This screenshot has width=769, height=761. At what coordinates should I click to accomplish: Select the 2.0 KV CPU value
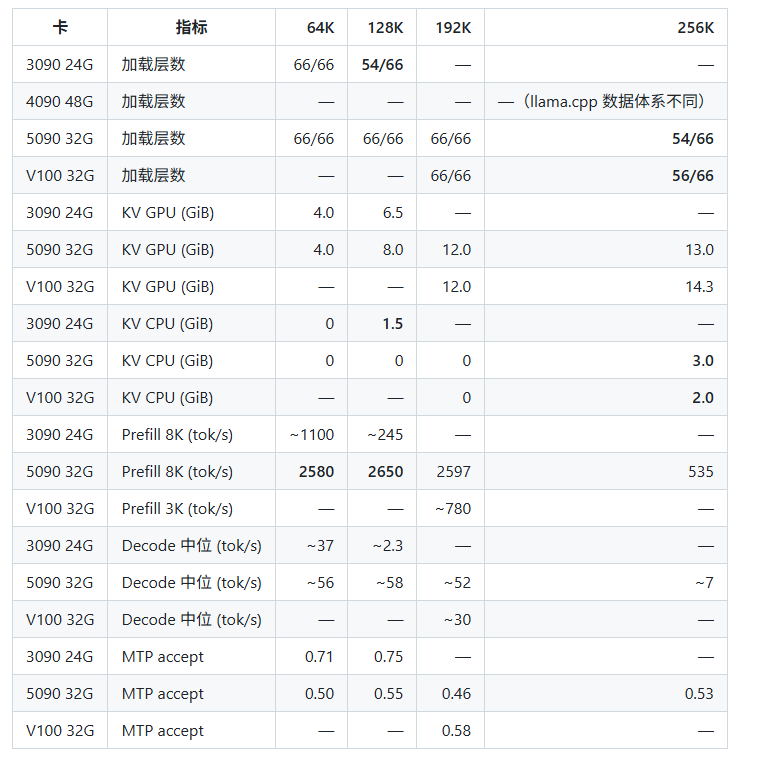coord(703,398)
